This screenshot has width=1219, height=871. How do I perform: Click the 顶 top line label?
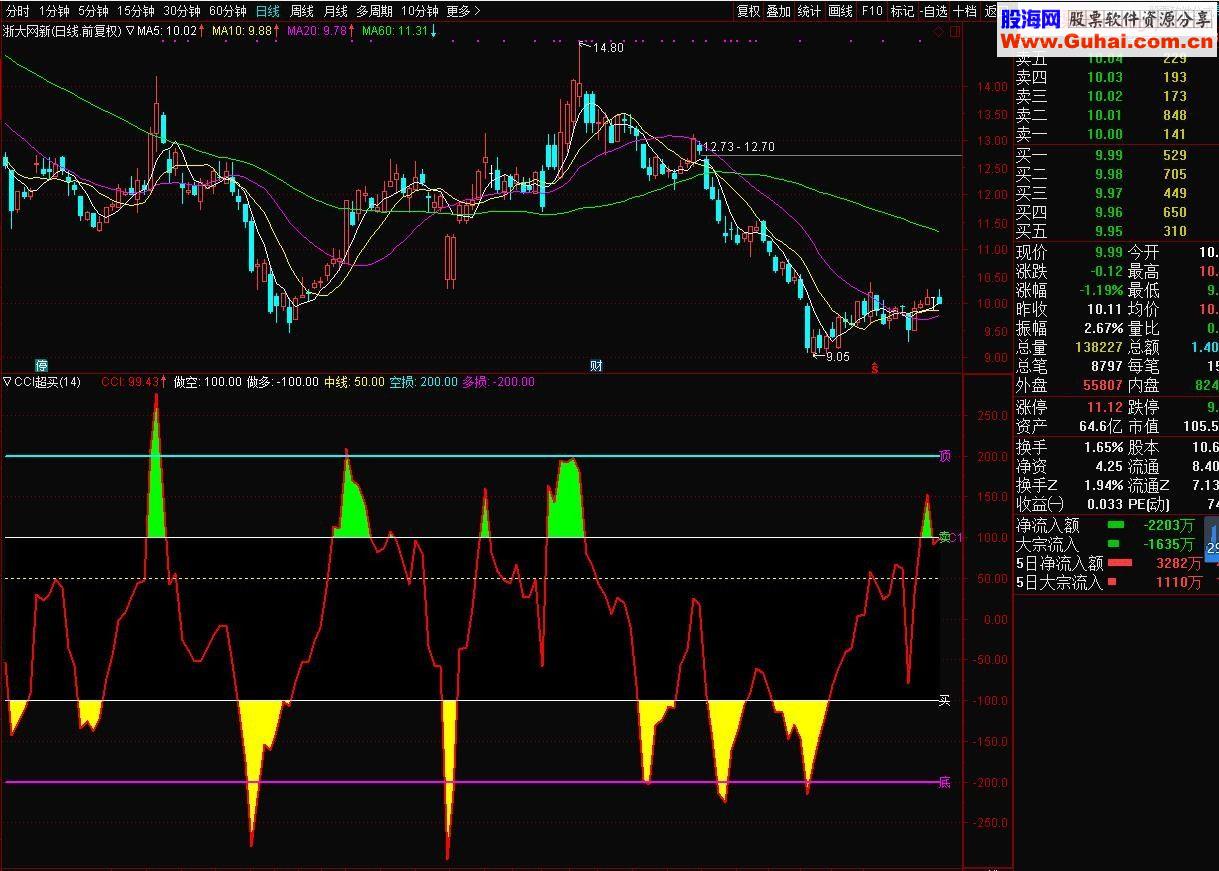pyautogui.click(x=944, y=457)
